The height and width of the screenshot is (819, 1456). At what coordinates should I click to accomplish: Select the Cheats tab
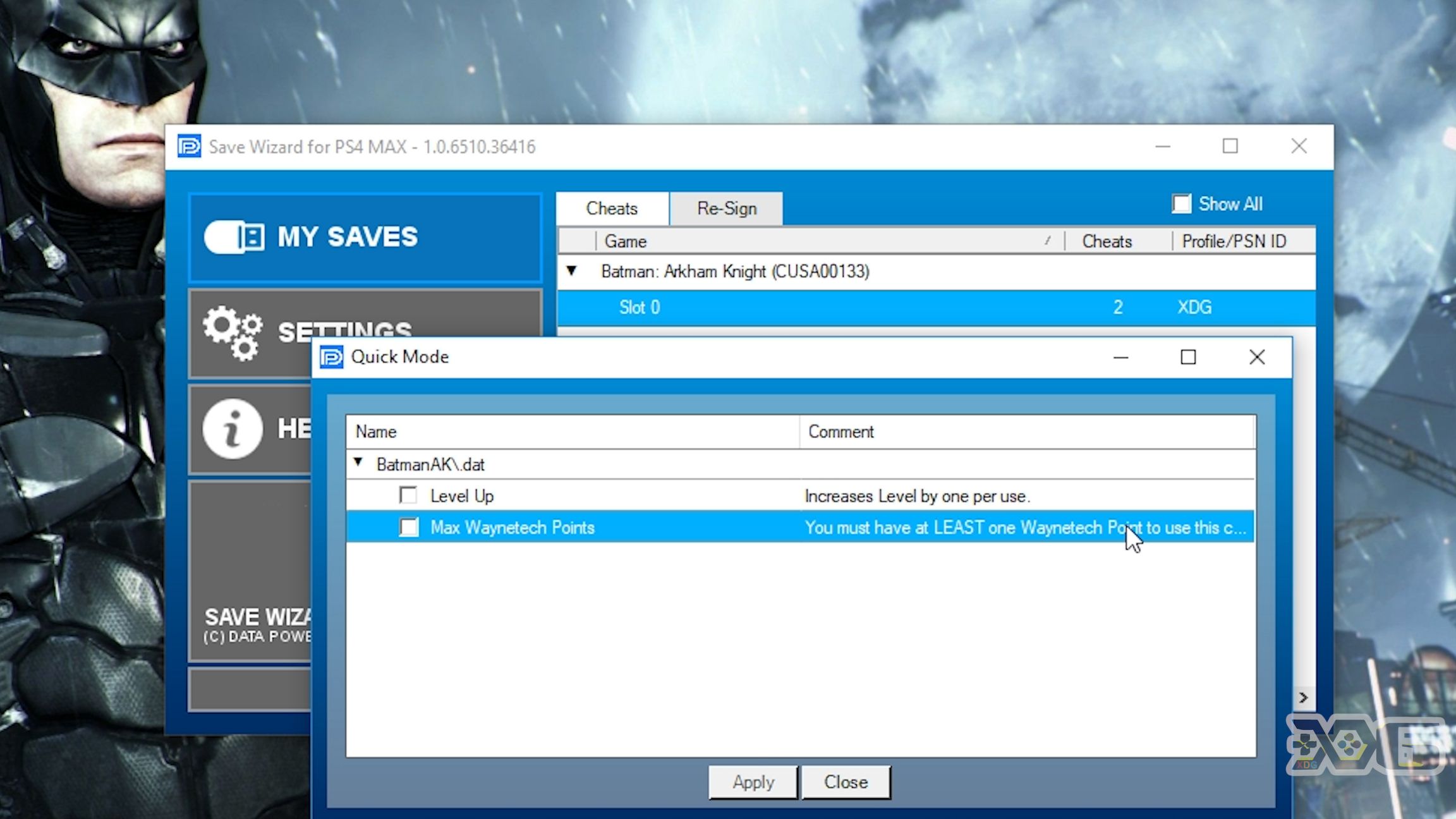[612, 209]
